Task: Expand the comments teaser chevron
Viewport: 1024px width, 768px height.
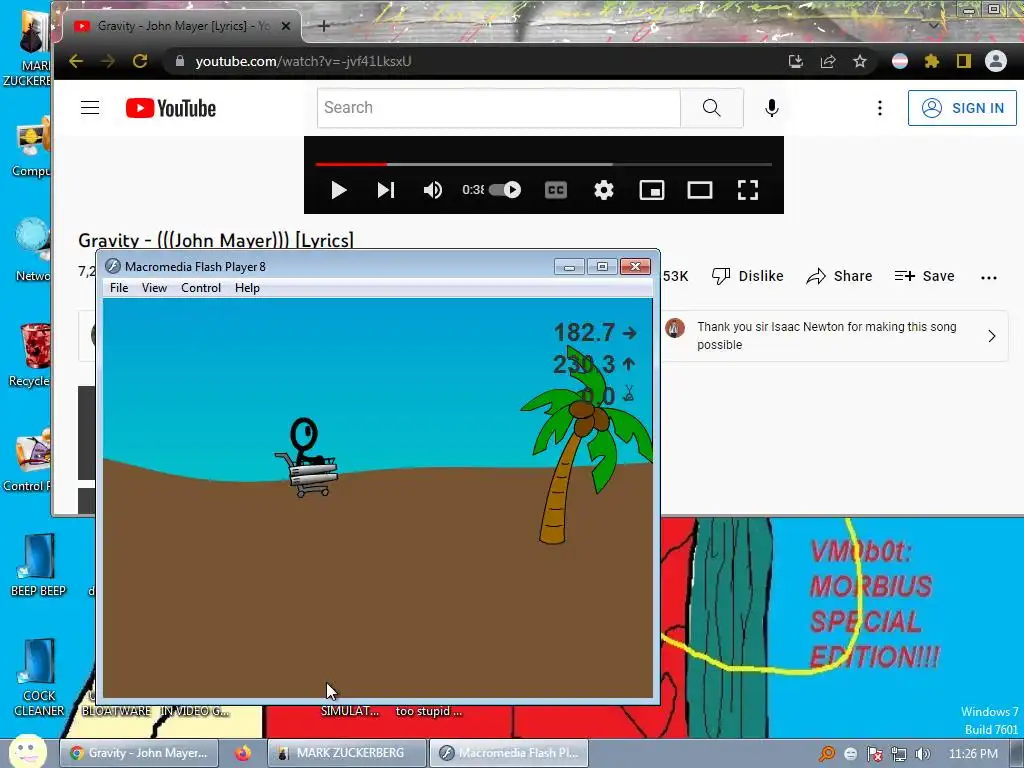Action: click(991, 336)
